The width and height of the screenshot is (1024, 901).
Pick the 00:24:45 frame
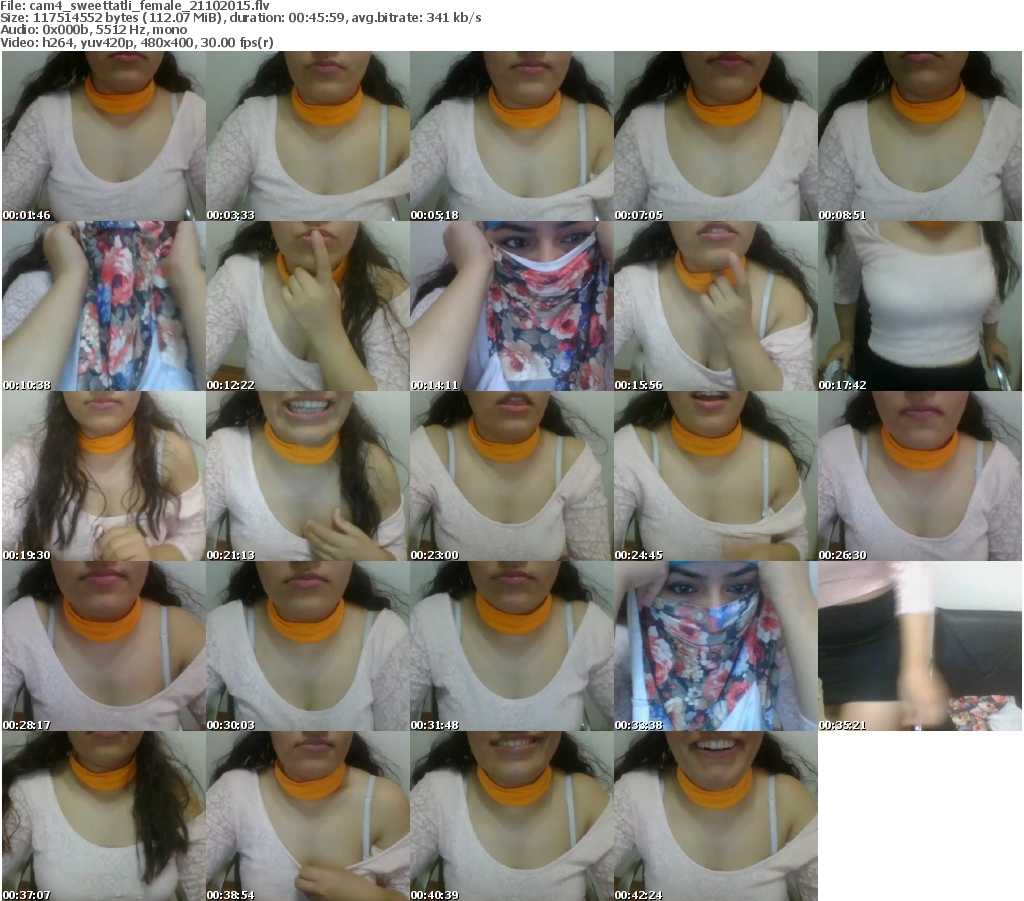[716, 476]
